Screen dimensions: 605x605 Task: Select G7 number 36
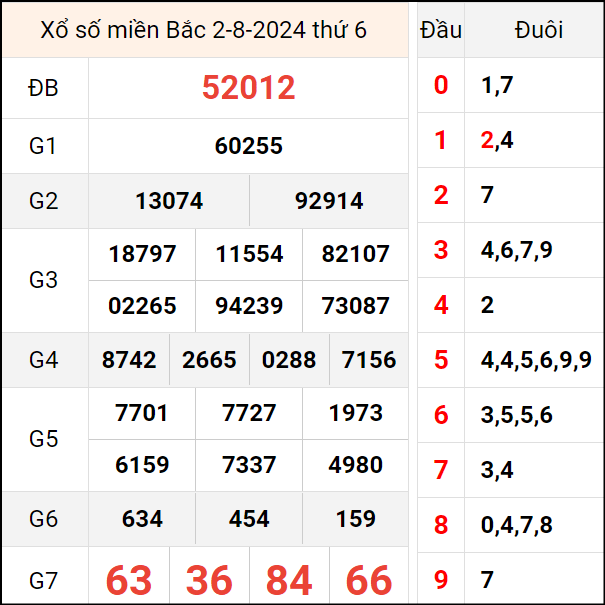(209, 580)
